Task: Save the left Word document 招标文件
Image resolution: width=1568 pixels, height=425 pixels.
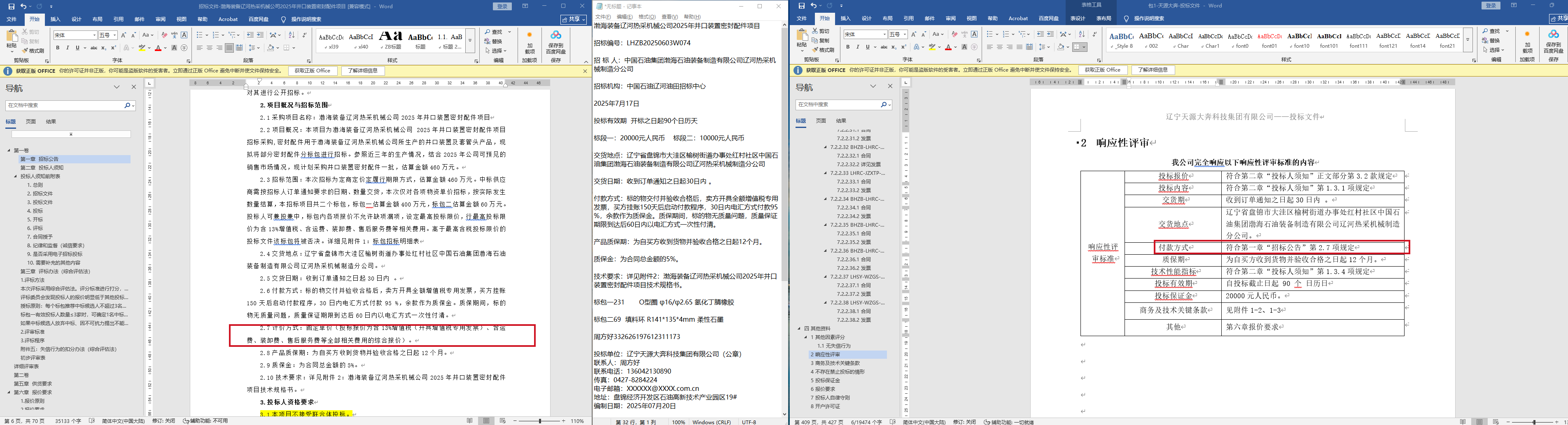Action: [11, 6]
